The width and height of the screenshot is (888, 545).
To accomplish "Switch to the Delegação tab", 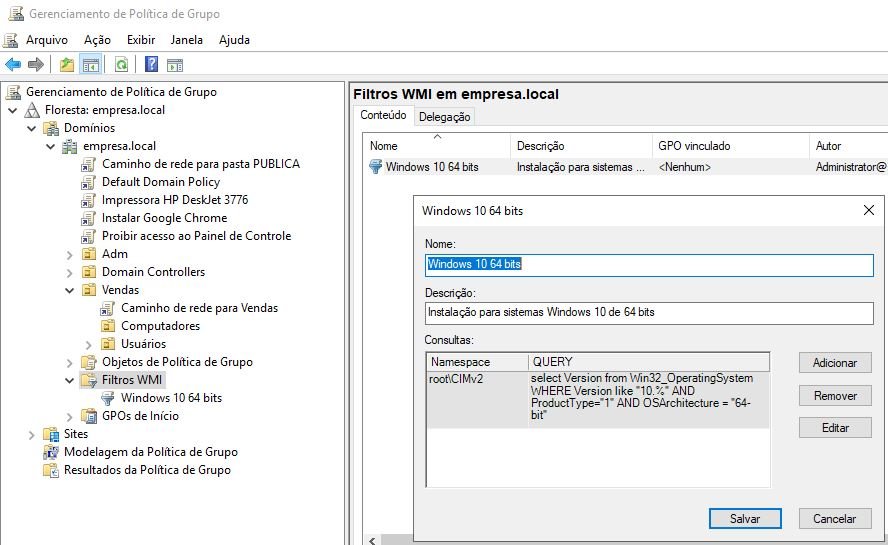I will (445, 117).
